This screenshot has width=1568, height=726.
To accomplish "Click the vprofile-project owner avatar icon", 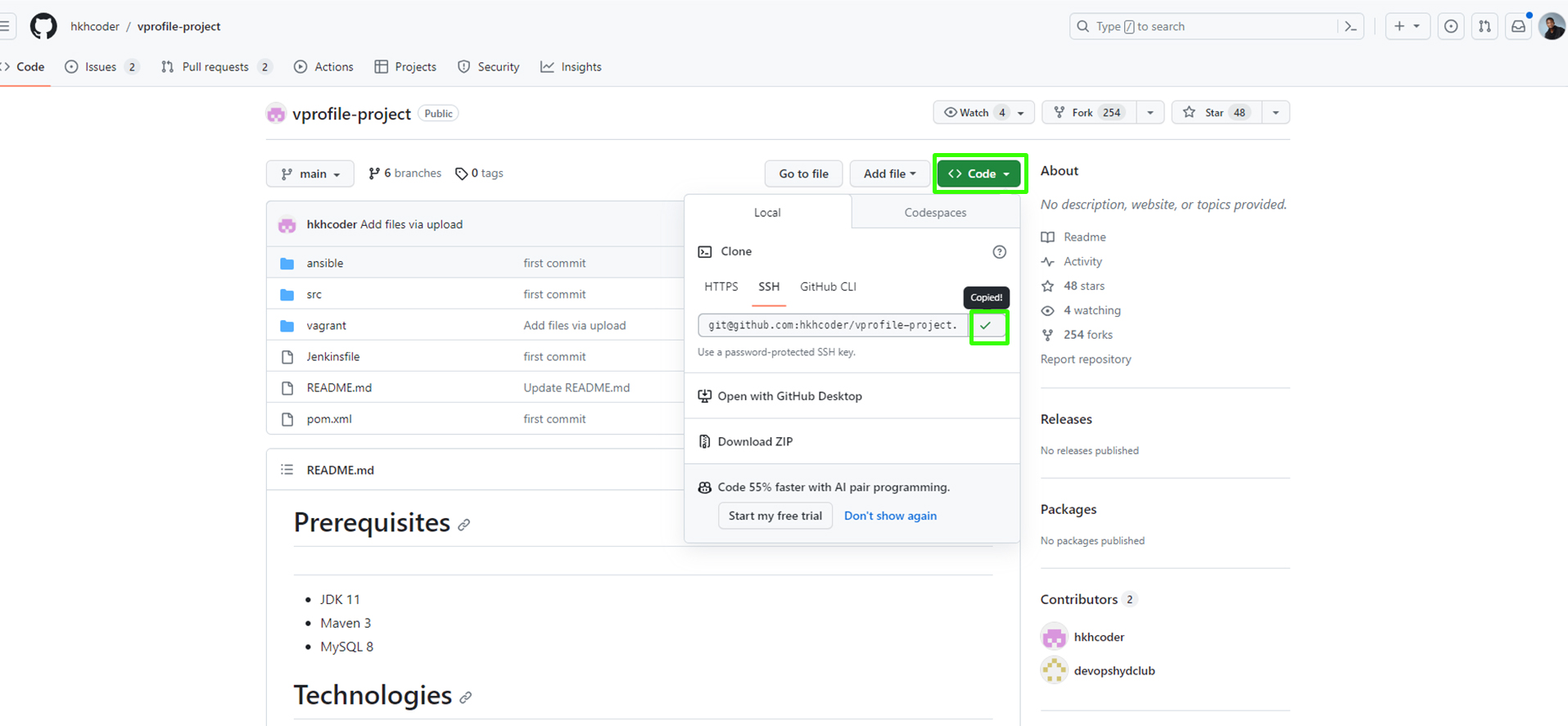I will coord(276,114).
